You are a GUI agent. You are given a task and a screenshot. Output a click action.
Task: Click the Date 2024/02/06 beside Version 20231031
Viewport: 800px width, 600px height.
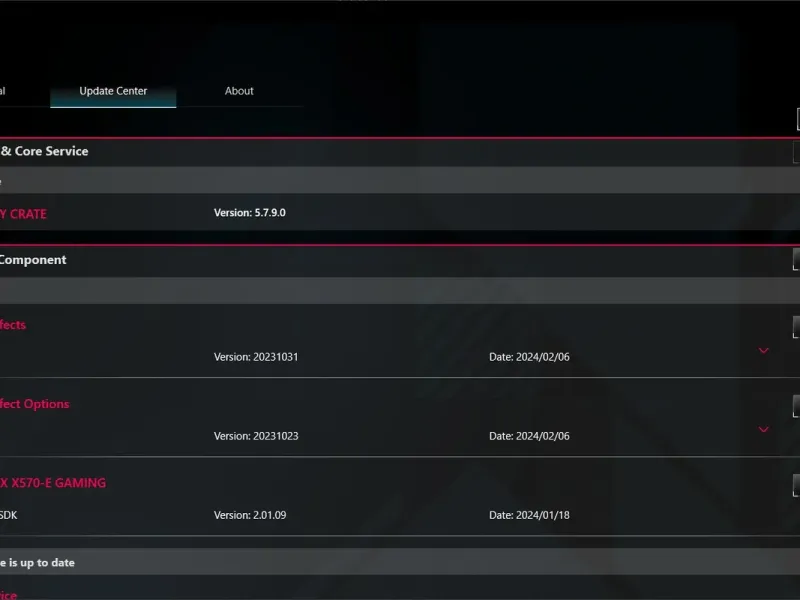click(529, 357)
